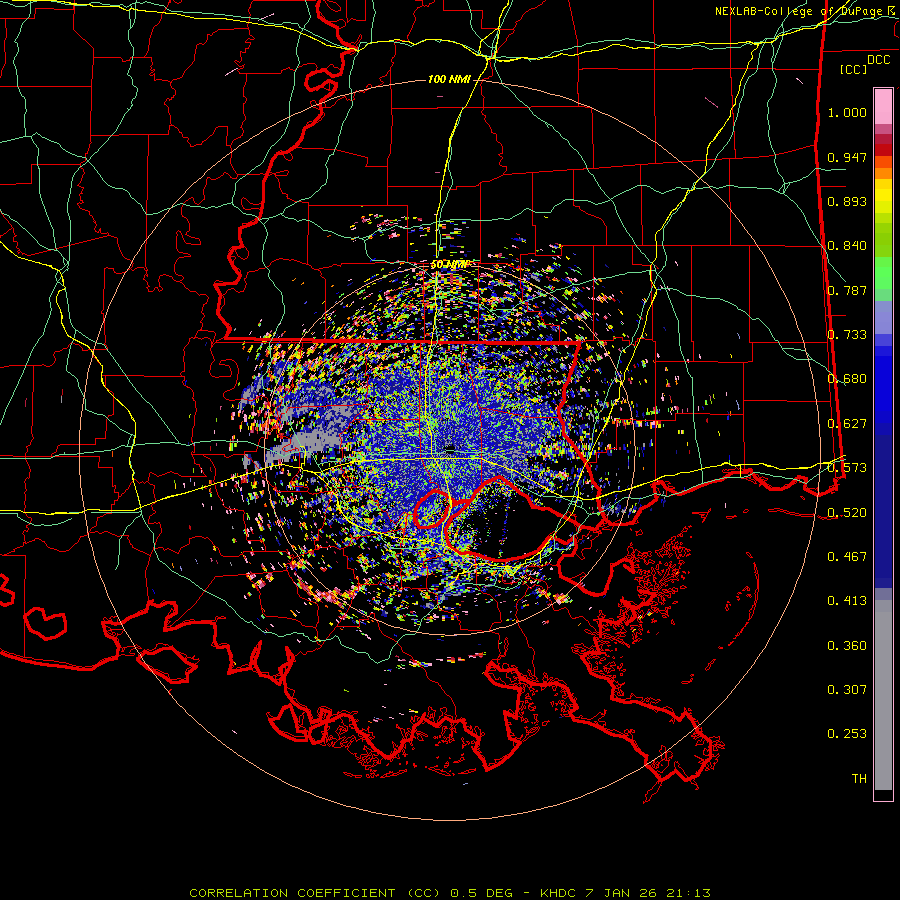Image resolution: width=900 pixels, height=900 pixels.
Task: Click the 21:13 timestamp in the caption
Action: click(688, 893)
